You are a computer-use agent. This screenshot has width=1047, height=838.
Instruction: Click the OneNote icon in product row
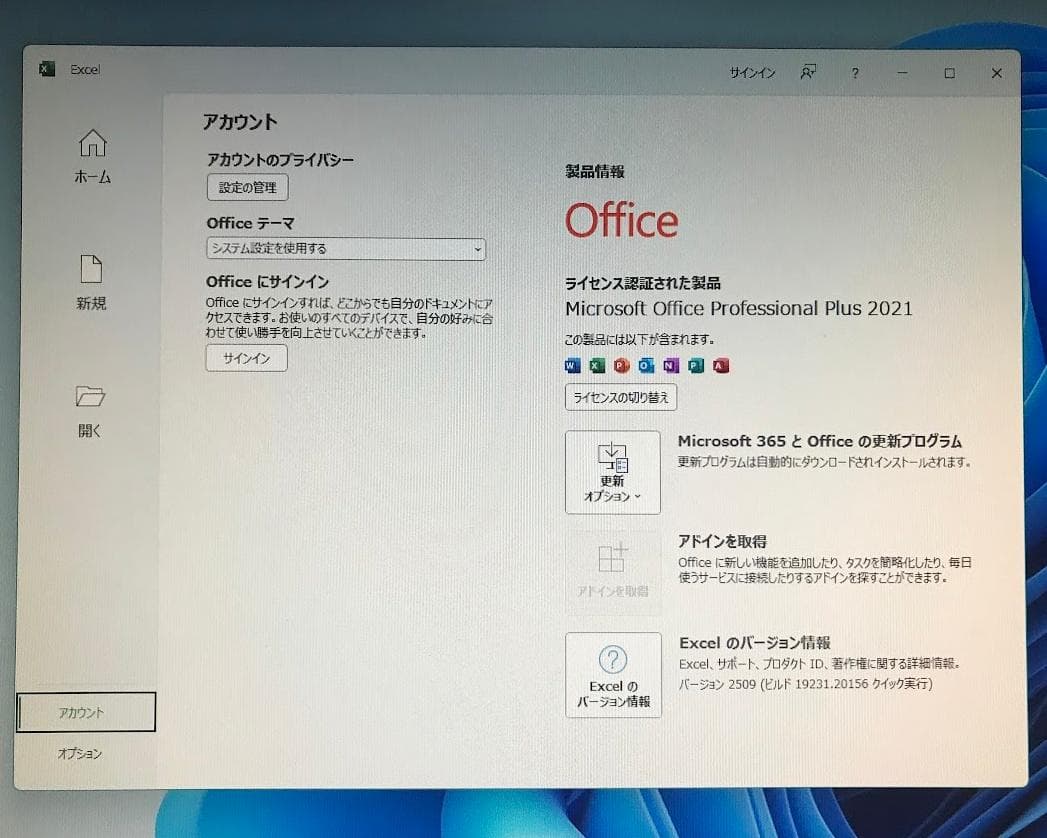(x=669, y=365)
